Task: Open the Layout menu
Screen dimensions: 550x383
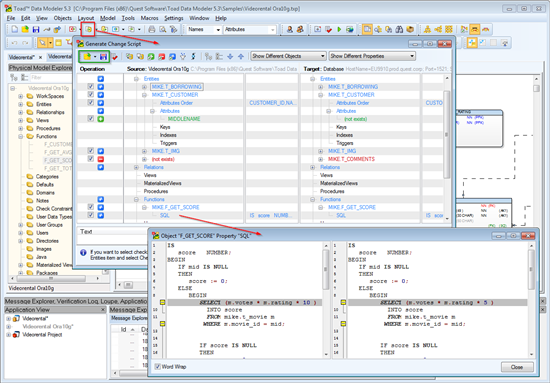Action: click(x=86, y=18)
